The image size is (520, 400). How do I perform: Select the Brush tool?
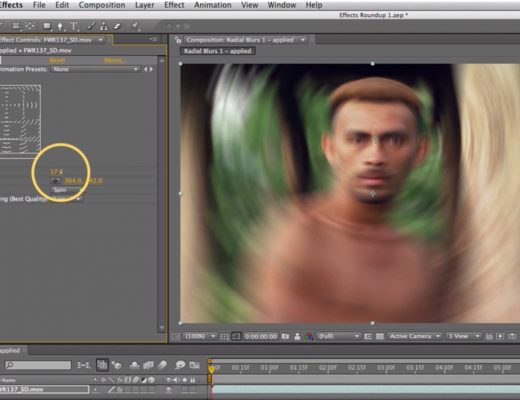click(91, 26)
